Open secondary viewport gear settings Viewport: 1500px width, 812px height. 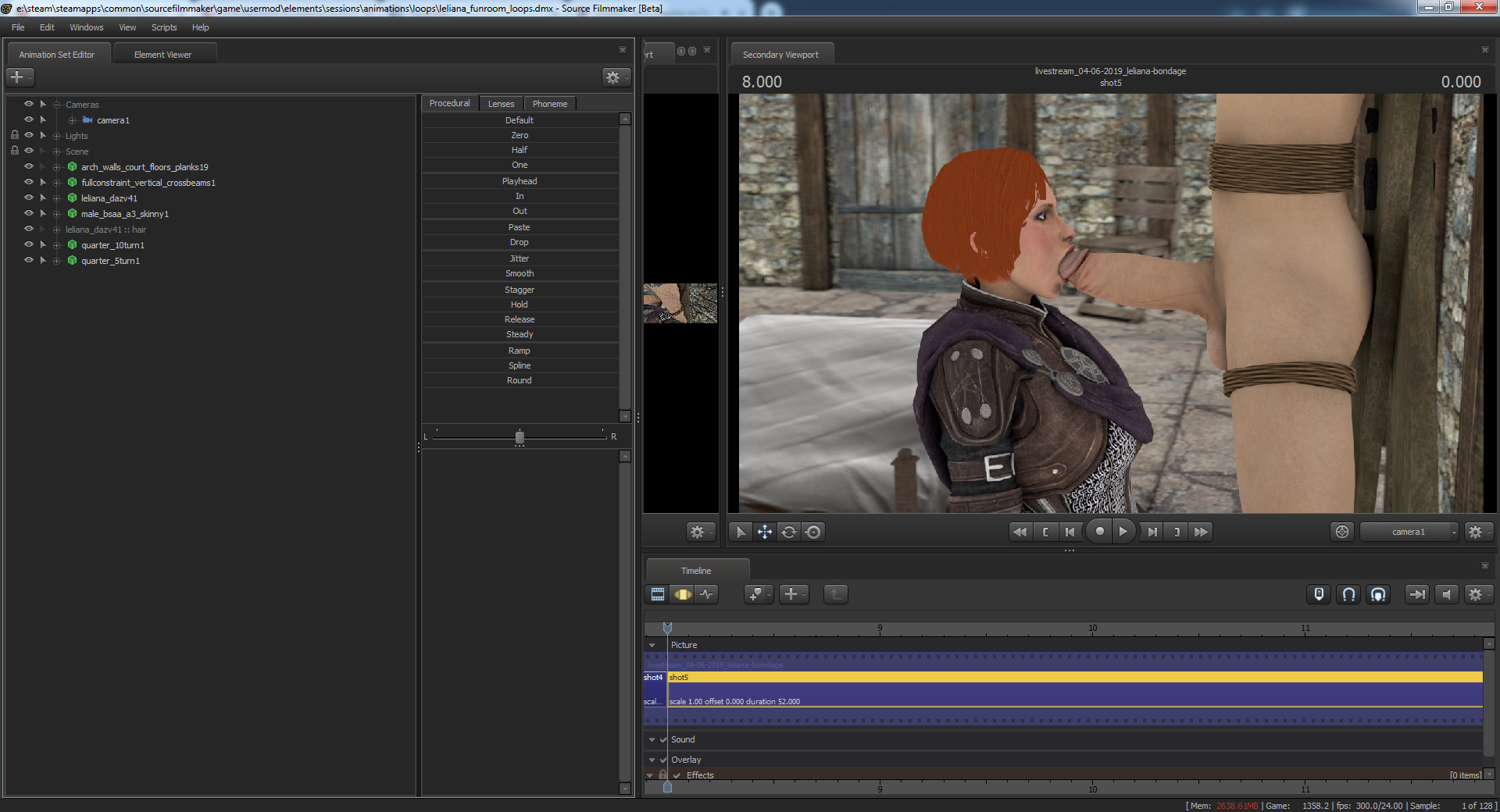coord(1477,532)
